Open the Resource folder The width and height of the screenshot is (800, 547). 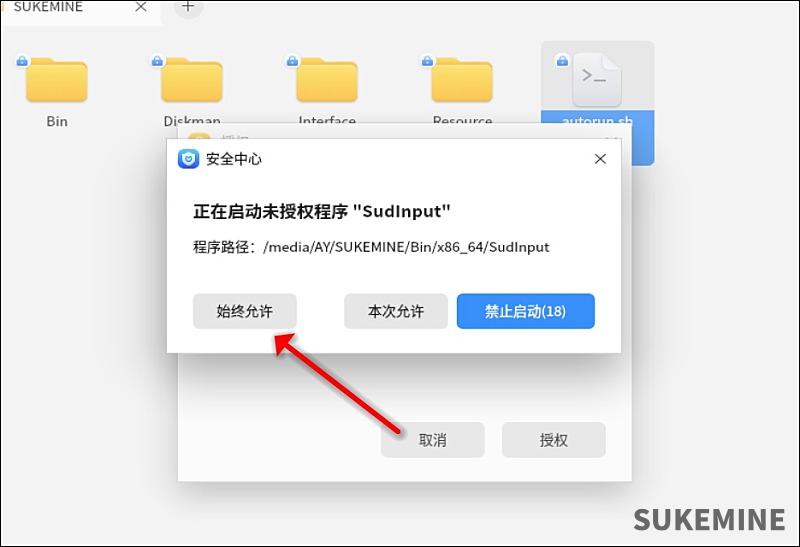[462, 81]
